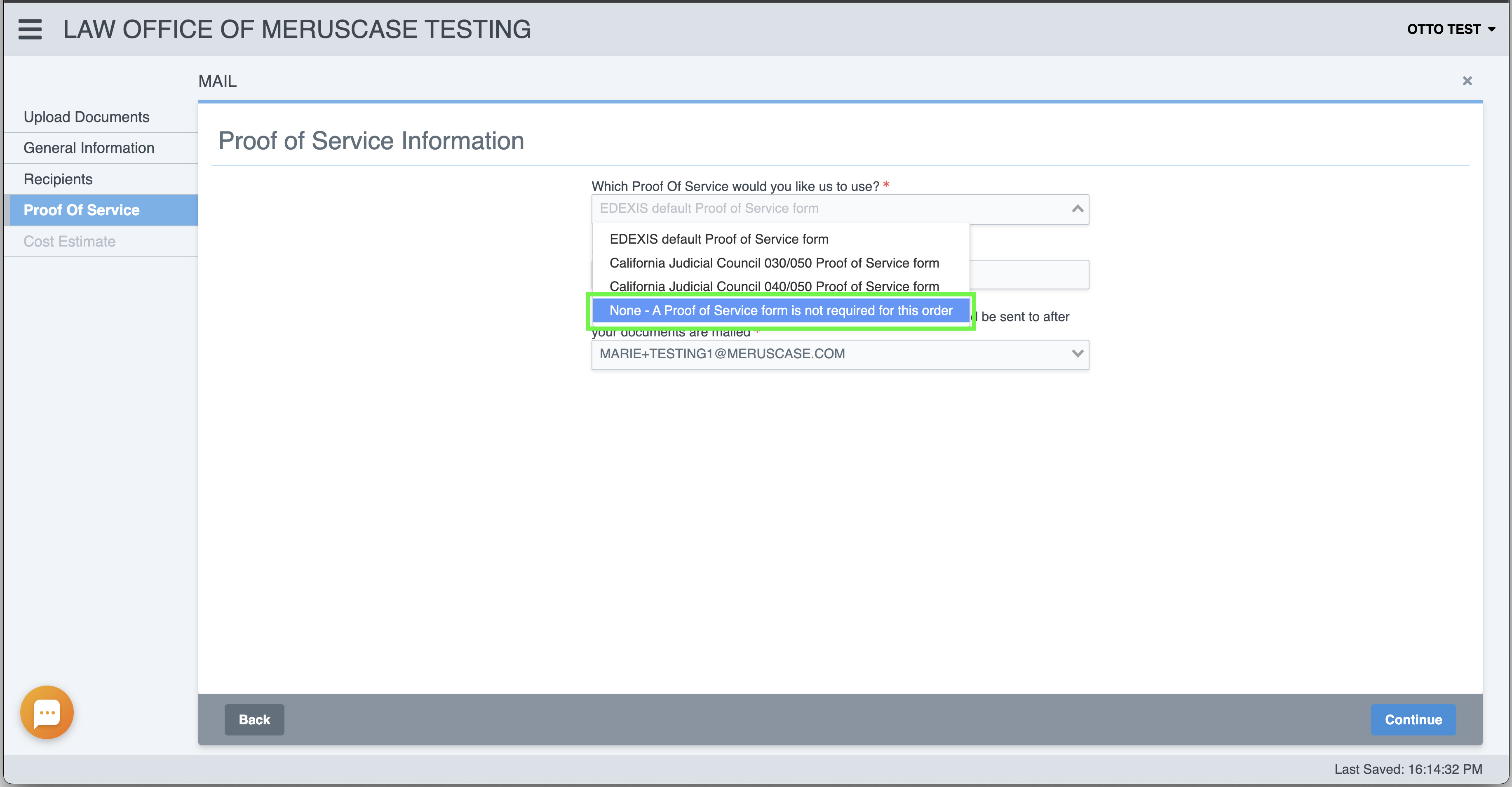Click the Law Office of MerusCase Testing title
This screenshot has width=1512, height=787.
click(x=297, y=29)
